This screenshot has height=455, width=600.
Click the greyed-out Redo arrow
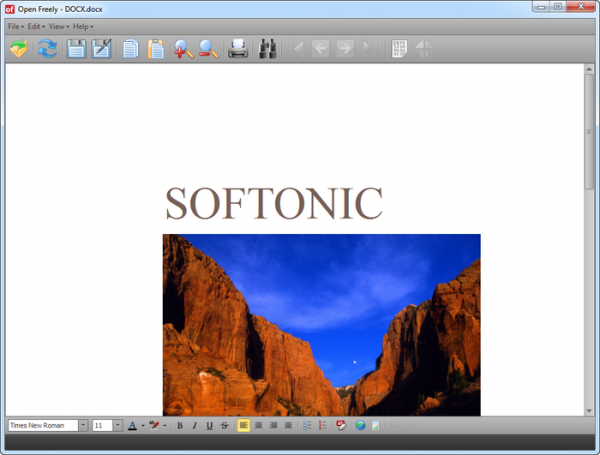(x=409, y=426)
